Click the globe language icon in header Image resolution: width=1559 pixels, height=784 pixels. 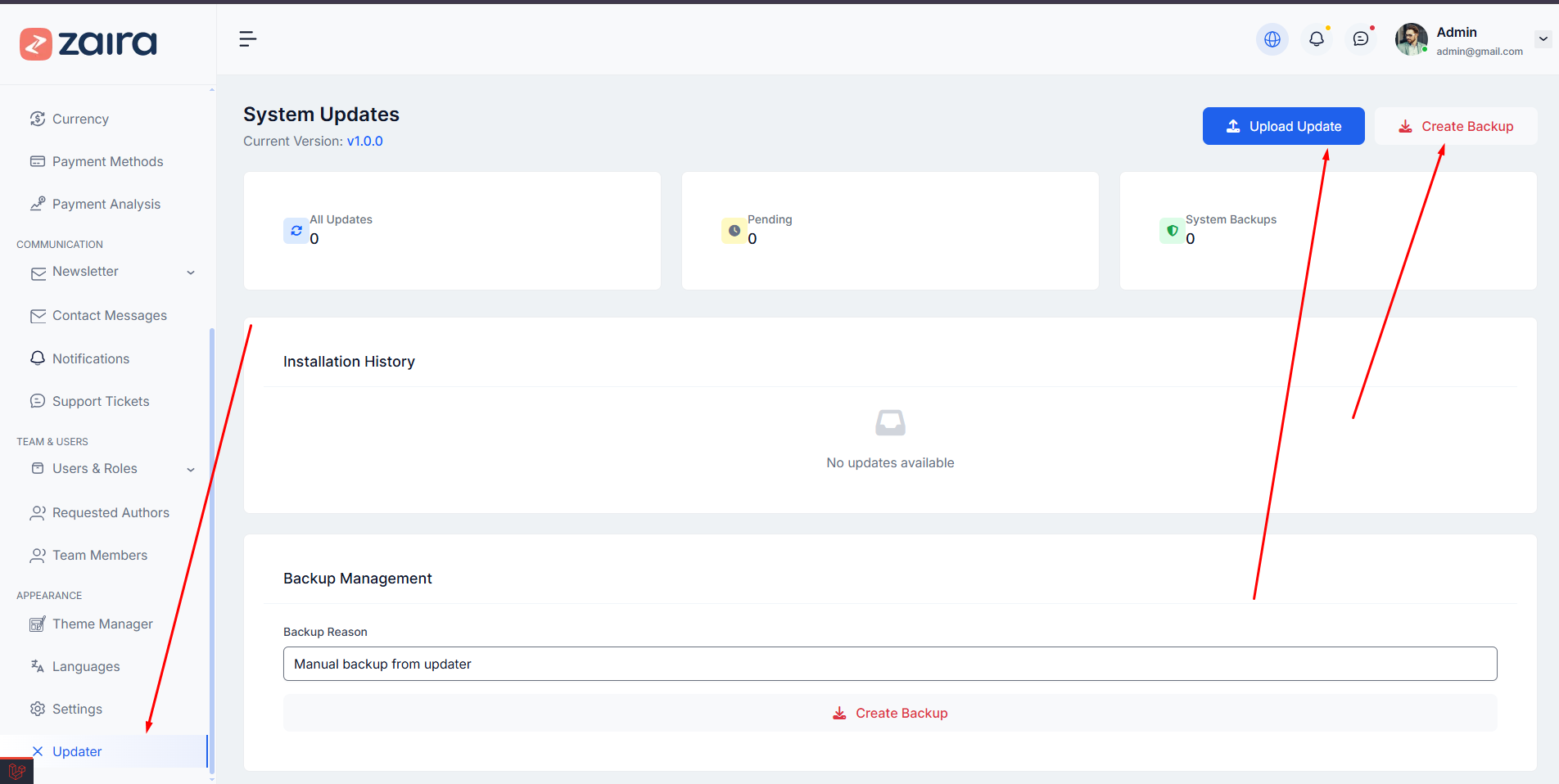[1272, 39]
